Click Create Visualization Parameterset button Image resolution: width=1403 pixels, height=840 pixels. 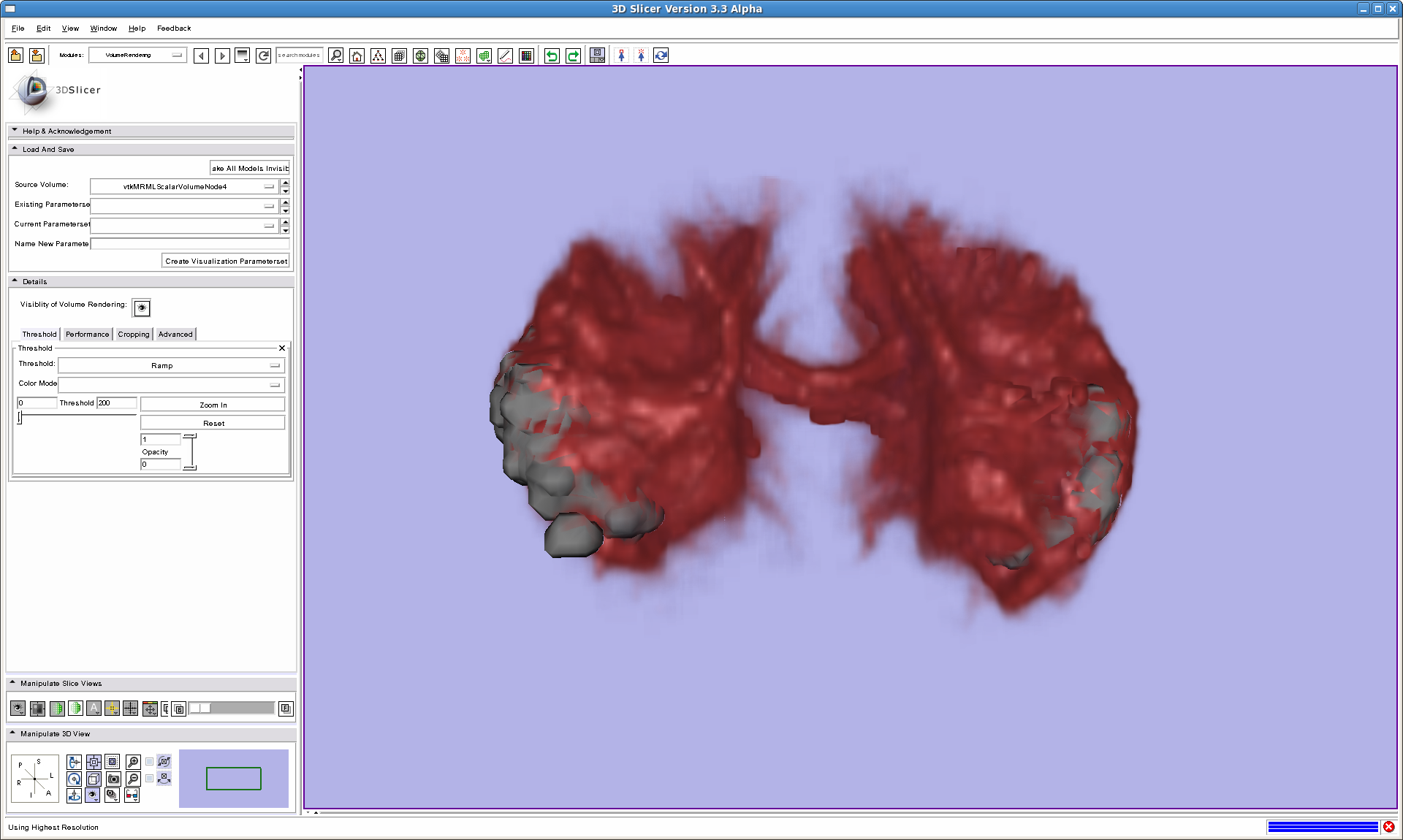[x=226, y=261]
